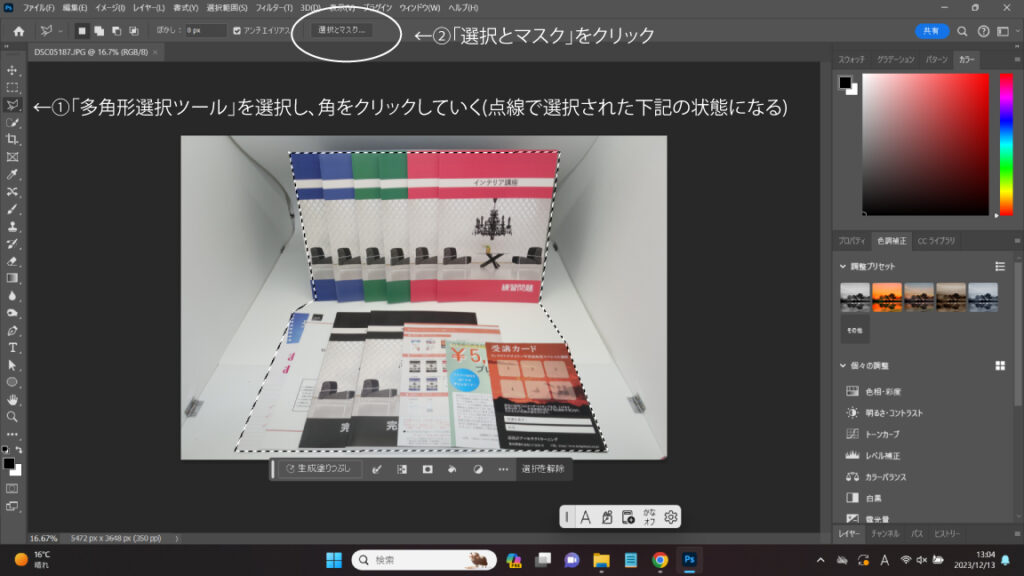Collapse the 個々の調整 section

[x=842, y=366]
